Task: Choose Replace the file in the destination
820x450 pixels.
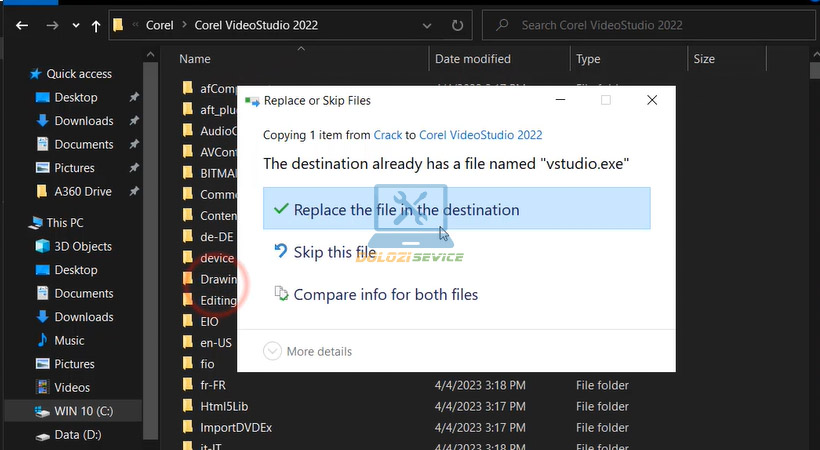Action: tap(406, 210)
